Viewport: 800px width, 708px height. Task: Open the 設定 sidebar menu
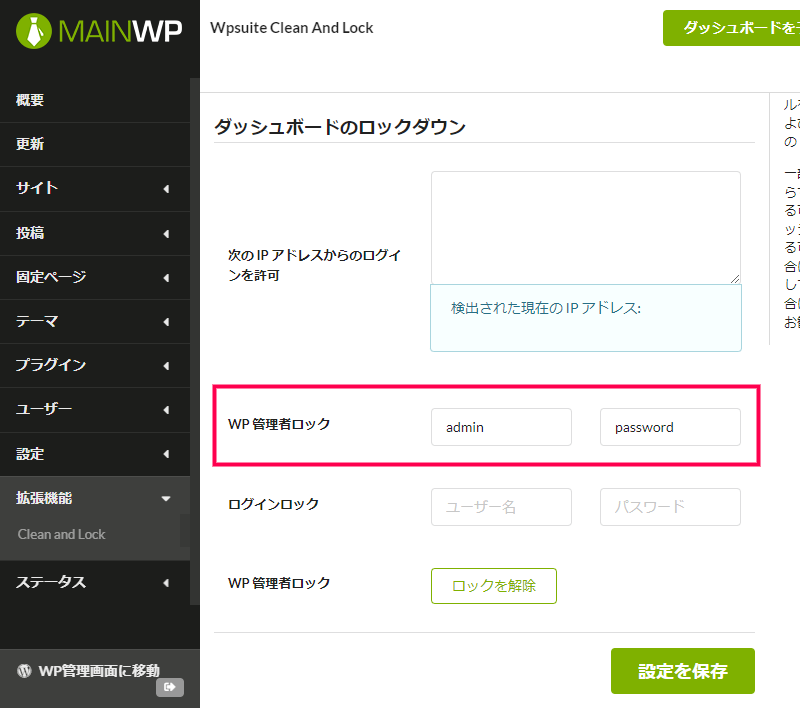click(95, 454)
